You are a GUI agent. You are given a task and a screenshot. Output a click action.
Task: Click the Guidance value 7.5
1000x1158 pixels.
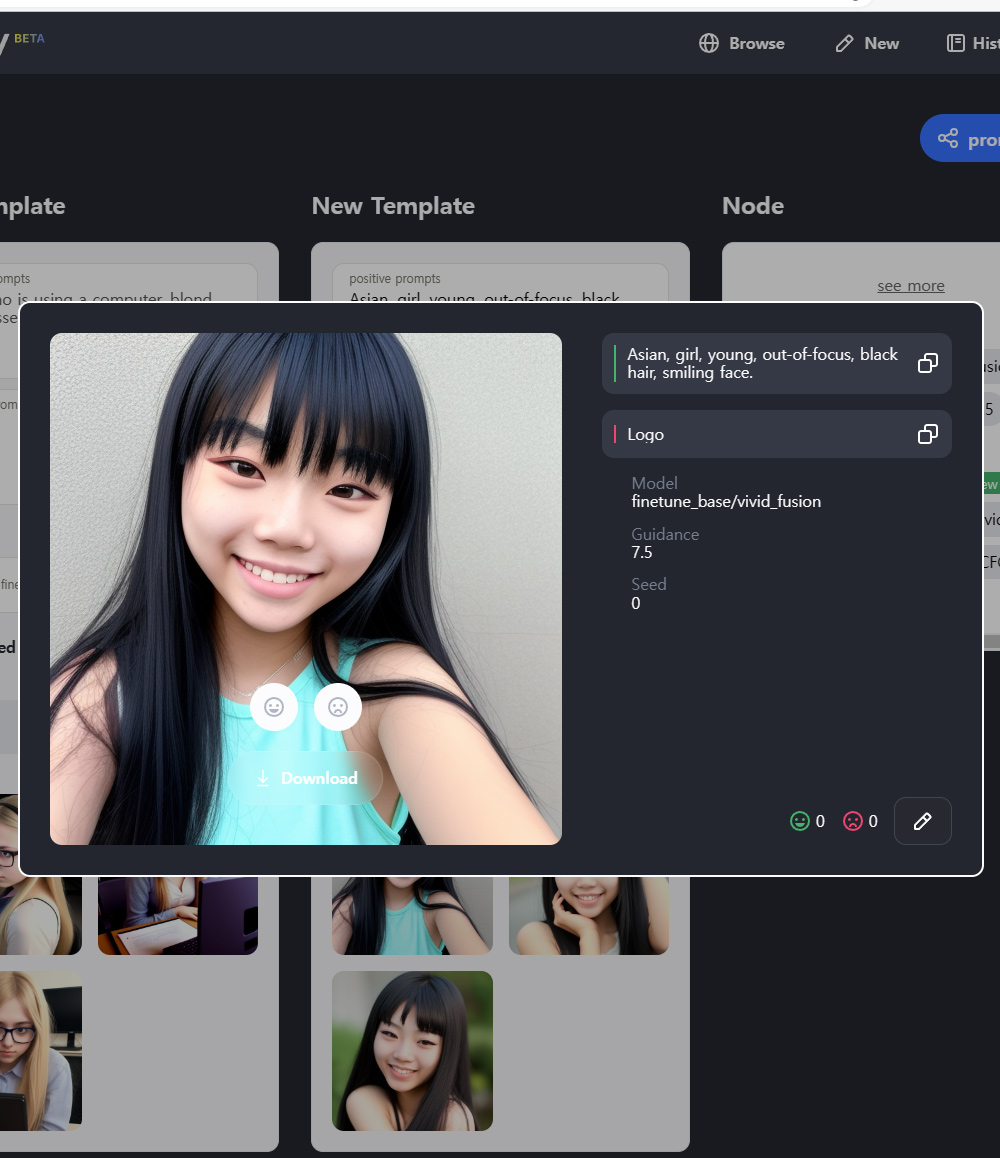coord(642,552)
